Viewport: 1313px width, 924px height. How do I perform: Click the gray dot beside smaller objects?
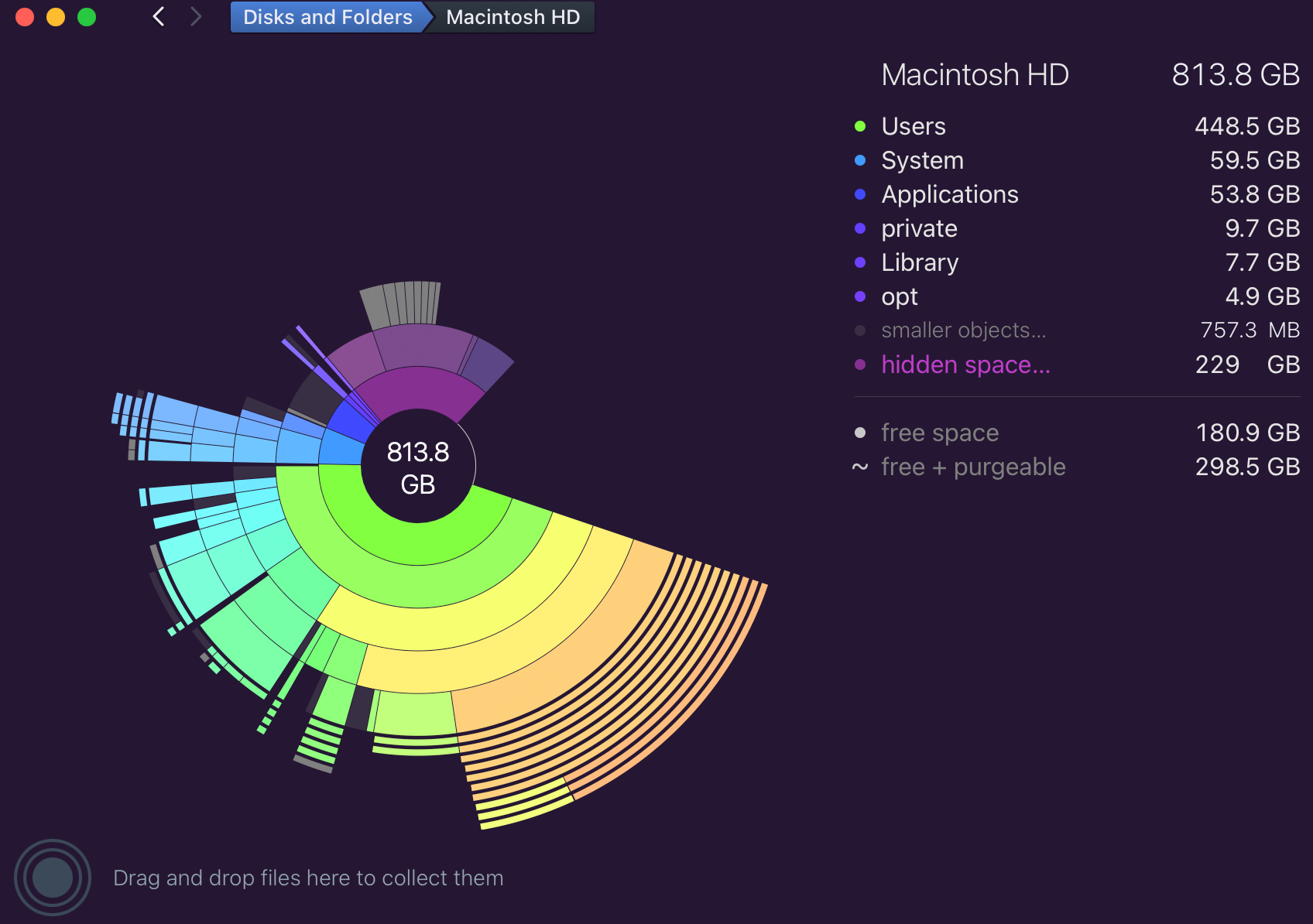click(x=860, y=330)
